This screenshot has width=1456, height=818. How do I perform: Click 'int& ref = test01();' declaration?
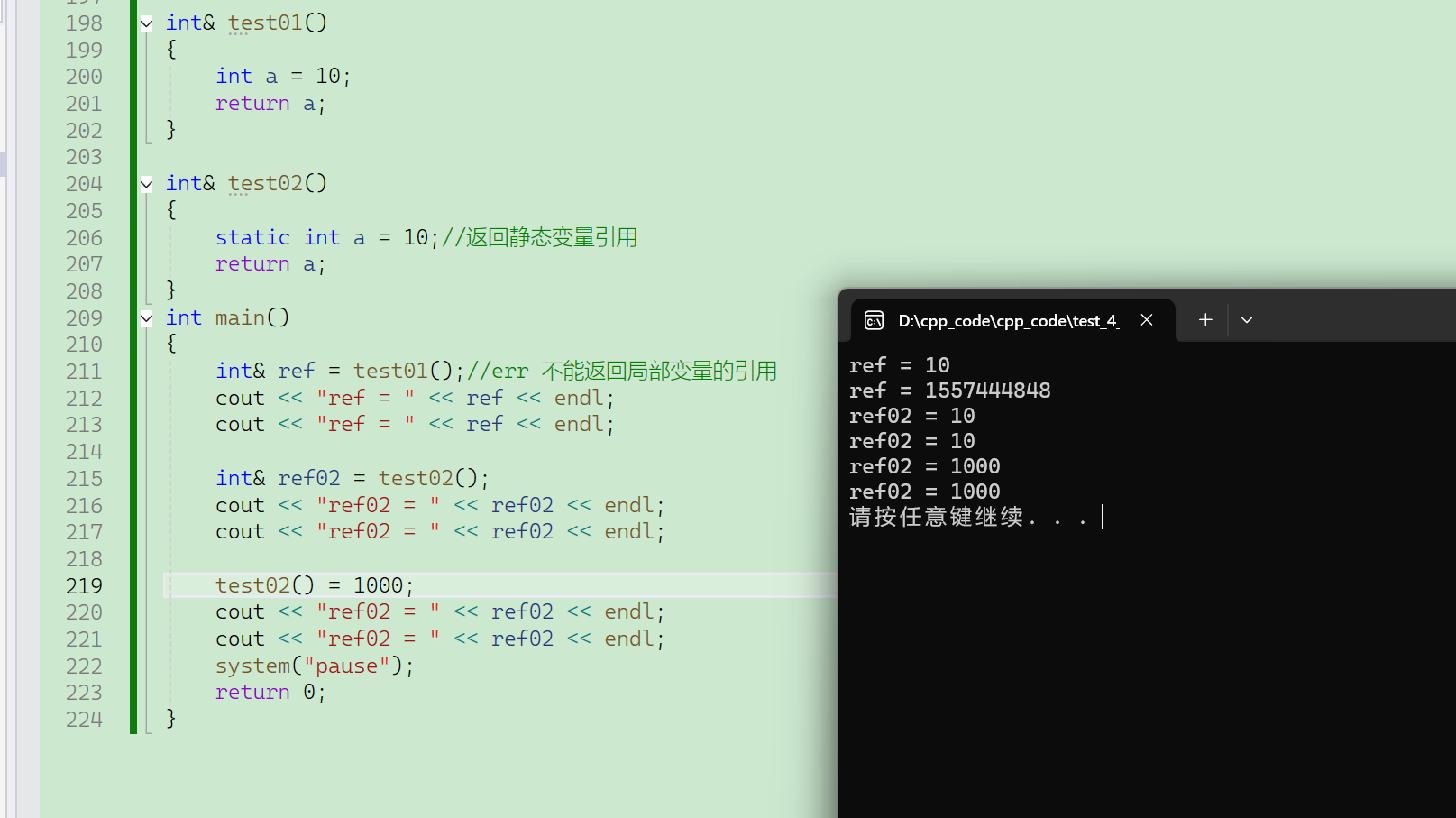(x=340, y=371)
